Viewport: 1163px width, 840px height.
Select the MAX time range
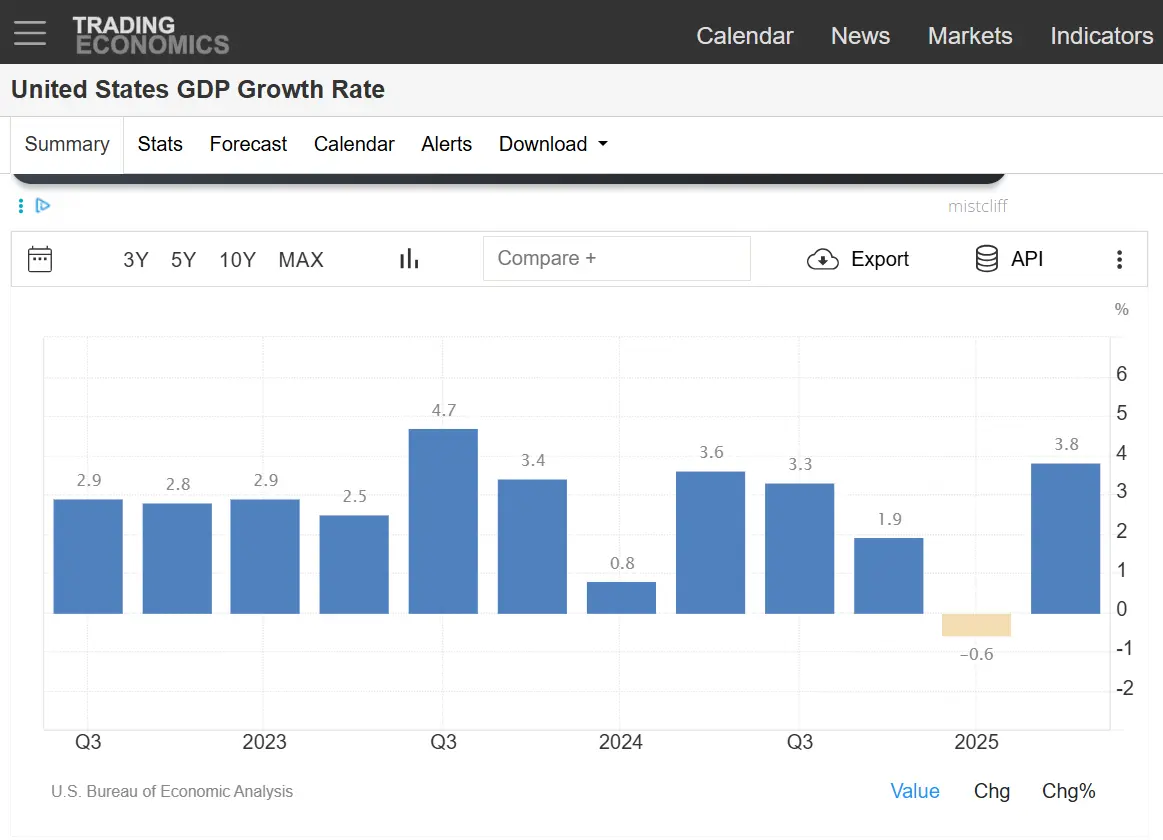click(301, 260)
